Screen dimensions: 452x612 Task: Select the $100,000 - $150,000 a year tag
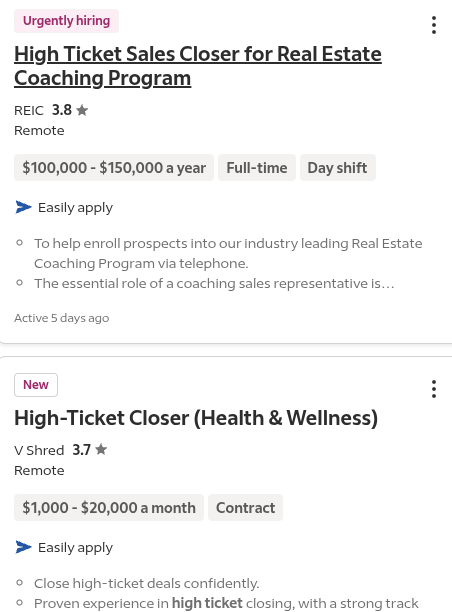click(x=114, y=167)
